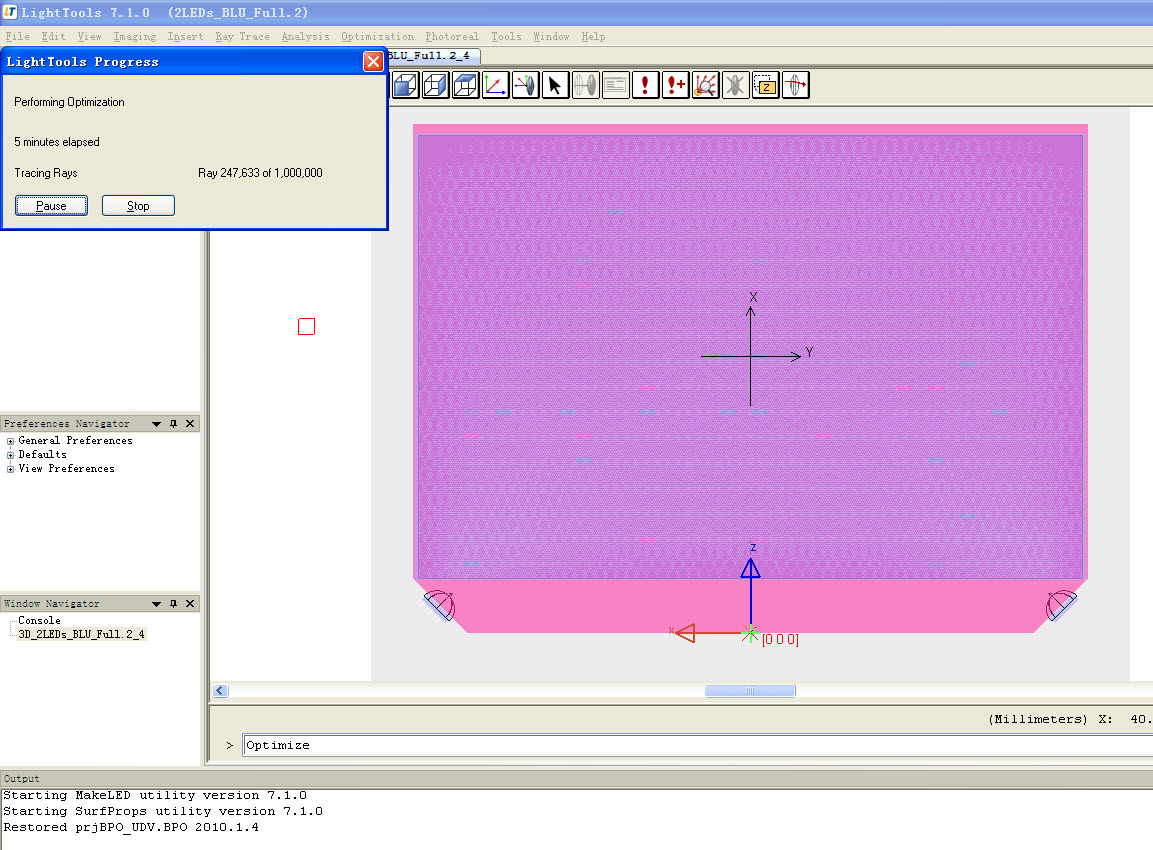Image resolution: width=1153 pixels, height=850 pixels.
Task: Toggle the XYZ coordinate axes icon
Action: tap(496, 85)
